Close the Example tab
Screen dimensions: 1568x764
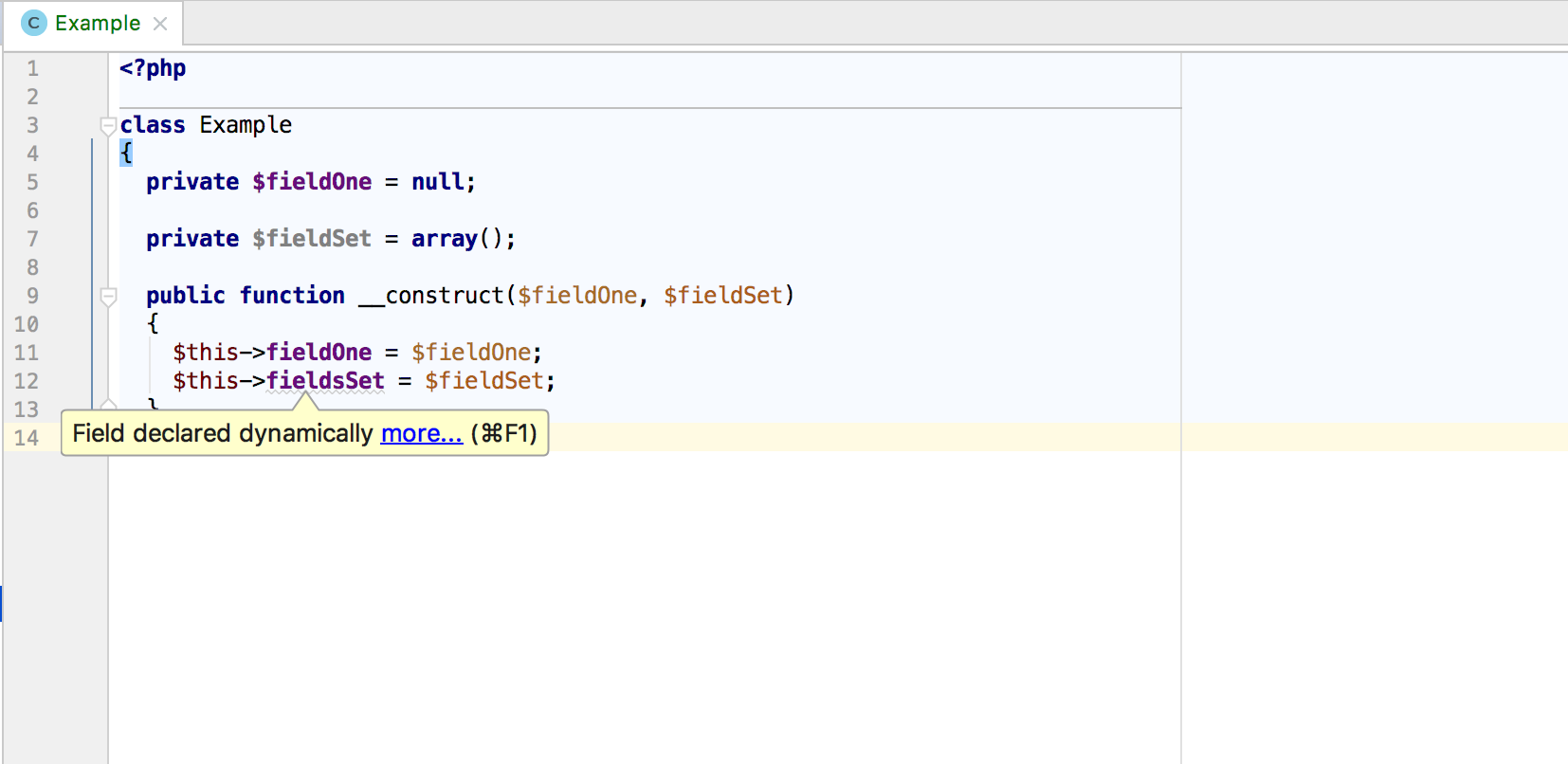[x=160, y=24]
